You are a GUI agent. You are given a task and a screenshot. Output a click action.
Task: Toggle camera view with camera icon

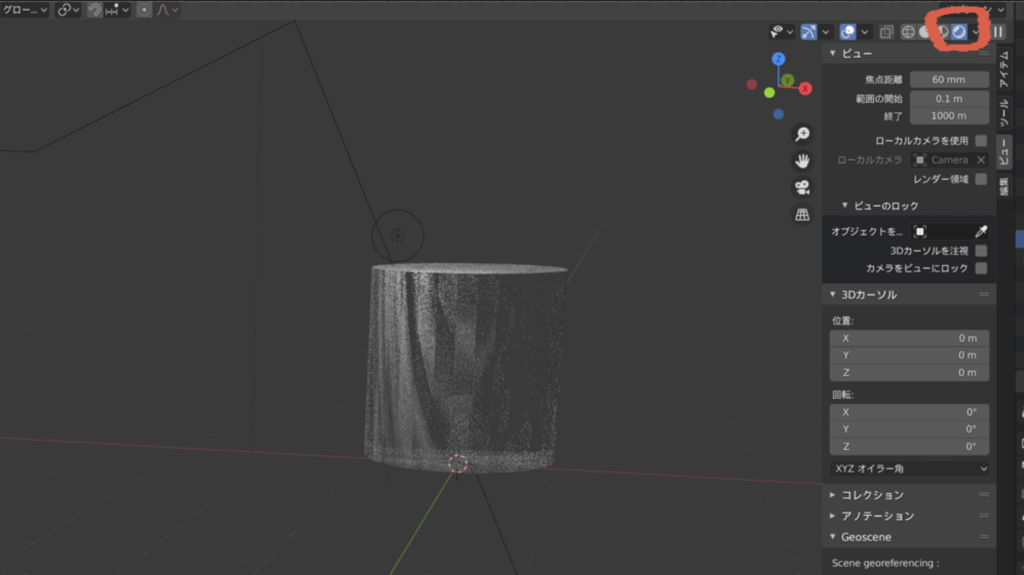coord(802,188)
